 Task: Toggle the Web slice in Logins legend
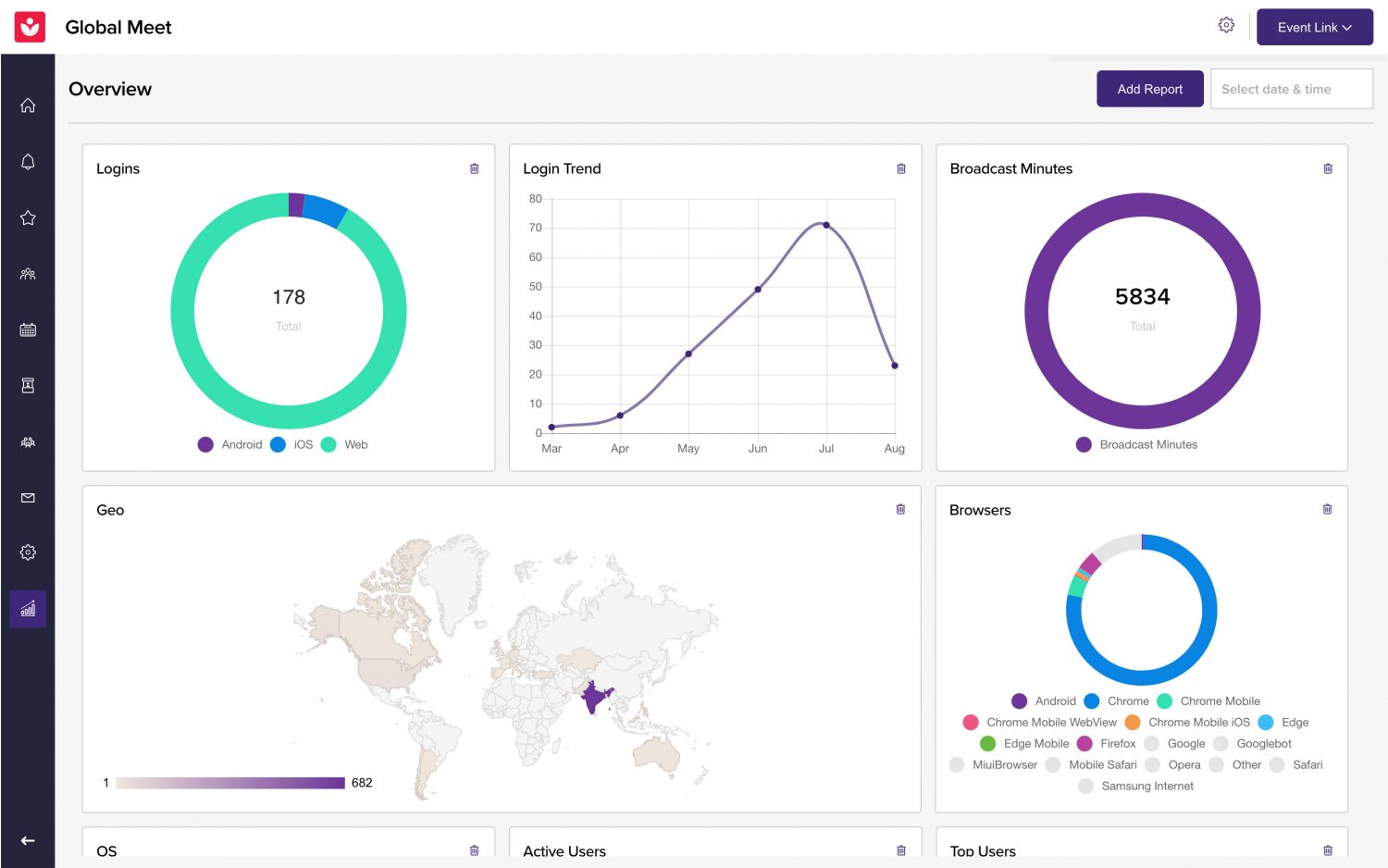(x=343, y=444)
